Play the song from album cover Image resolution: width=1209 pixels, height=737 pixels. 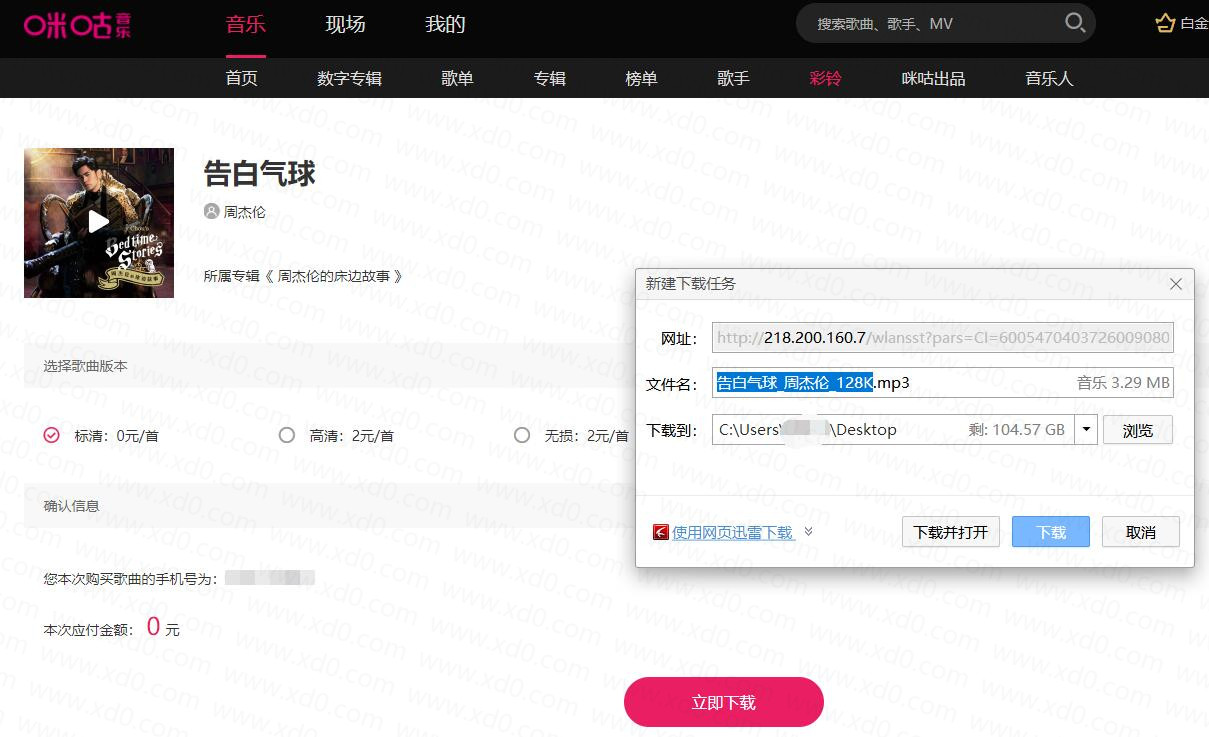pyautogui.click(x=98, y=222)
